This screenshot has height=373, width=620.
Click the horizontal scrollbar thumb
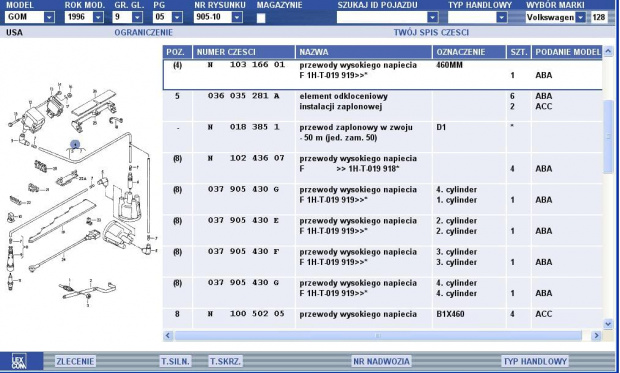point(378,336)
